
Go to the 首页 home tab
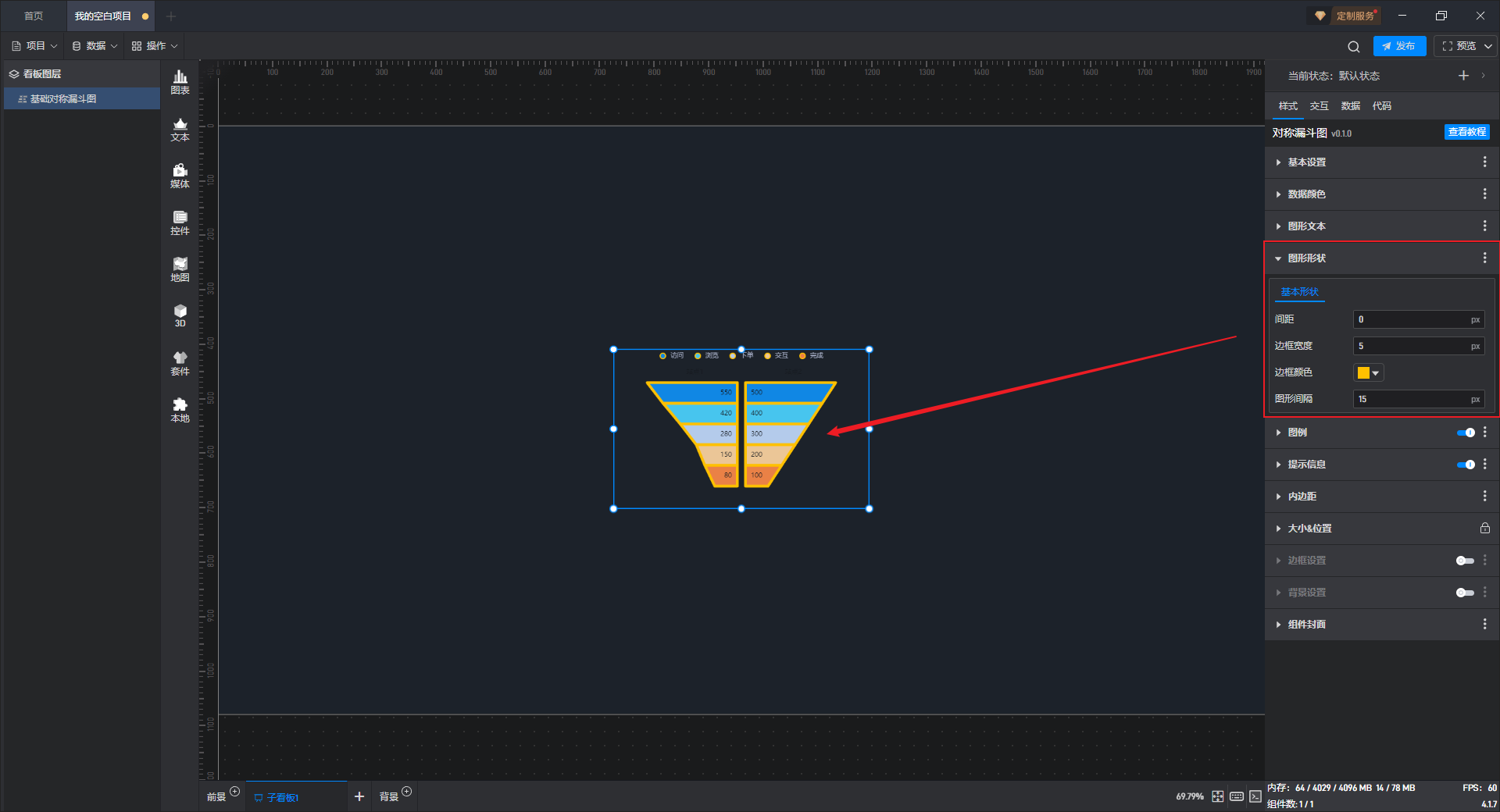pos(34,16)
